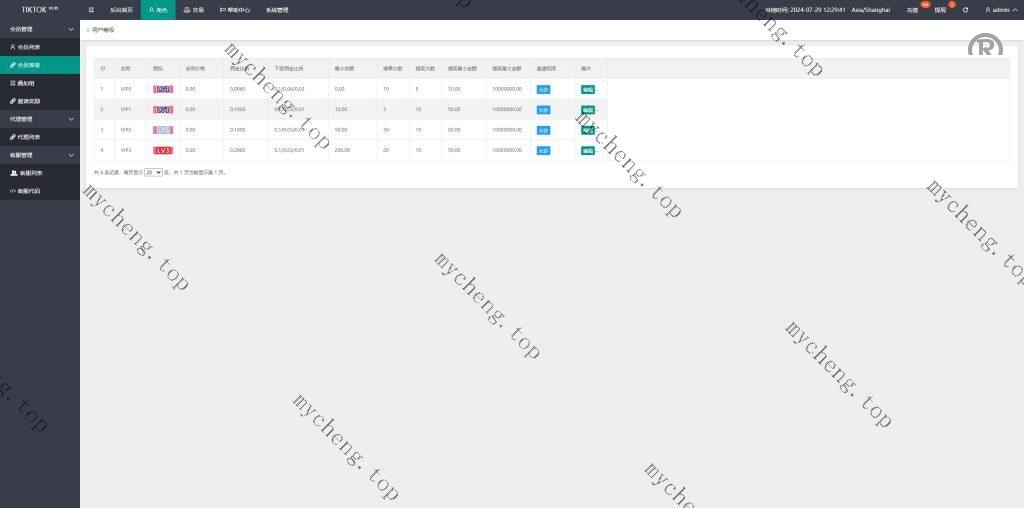Open the 帮助中心 top navigation tab
This screenshot has width=1024, height=508.
coord(234,10)
